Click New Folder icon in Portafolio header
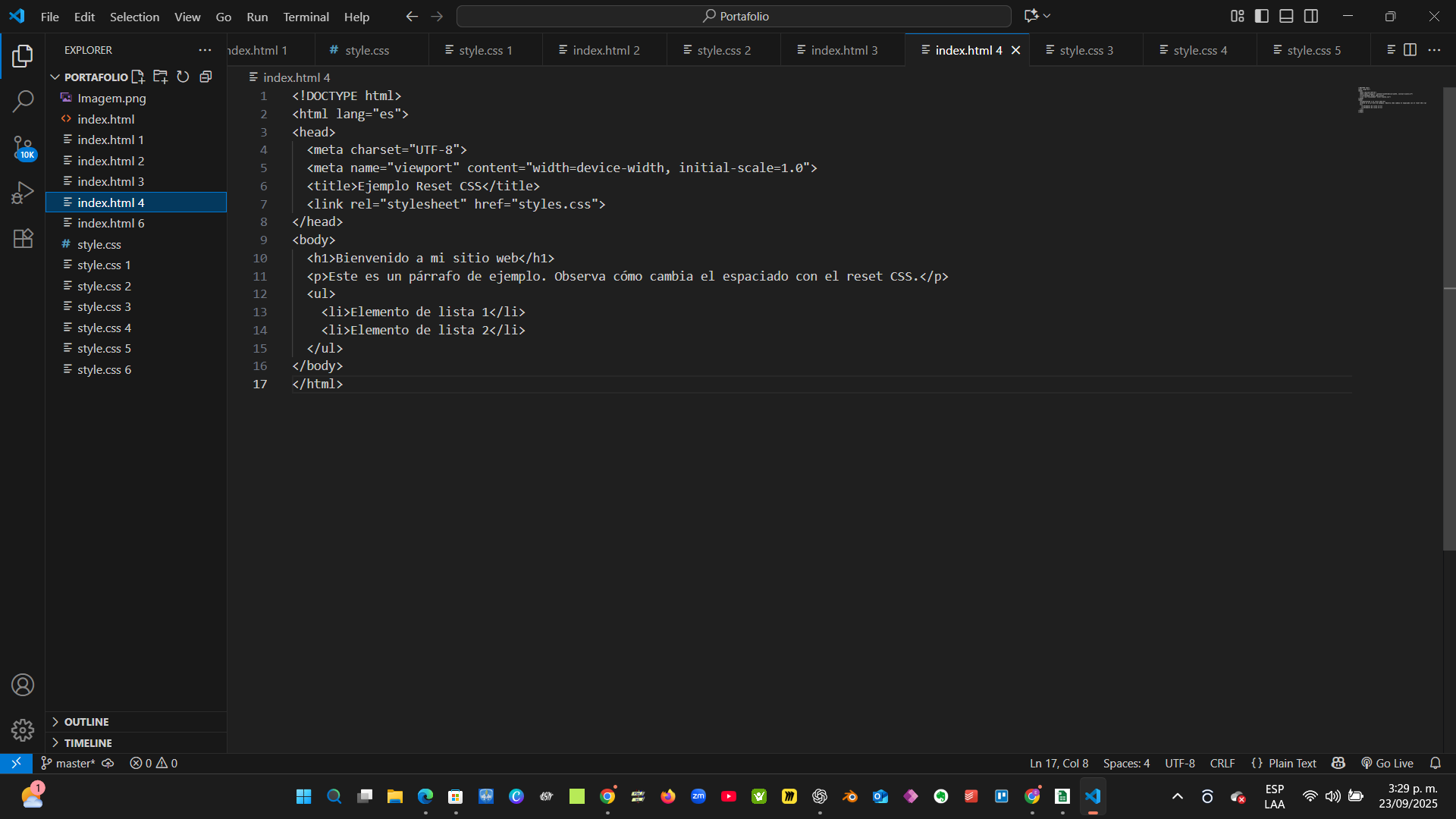This screenshot has height=819, width=1456. (x=160, y=77)
